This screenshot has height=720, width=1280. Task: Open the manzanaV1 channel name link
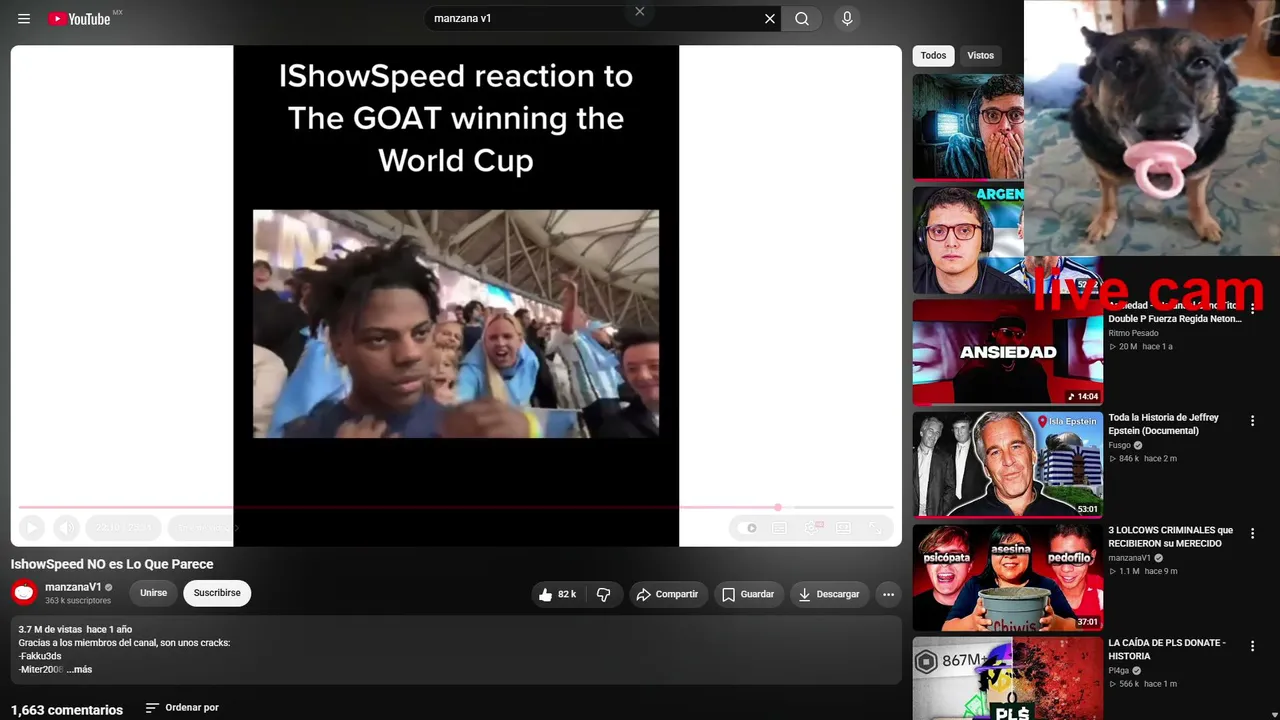73,587
